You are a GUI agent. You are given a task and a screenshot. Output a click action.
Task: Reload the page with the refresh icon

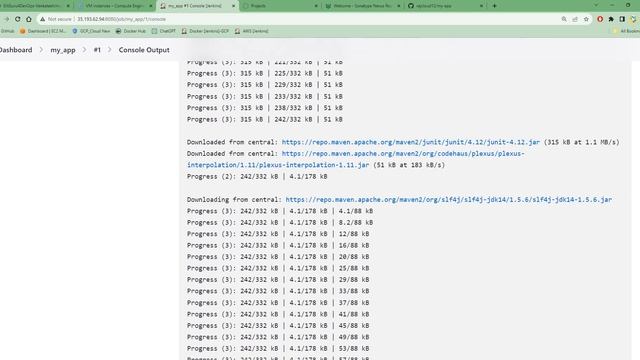point(18,19)
